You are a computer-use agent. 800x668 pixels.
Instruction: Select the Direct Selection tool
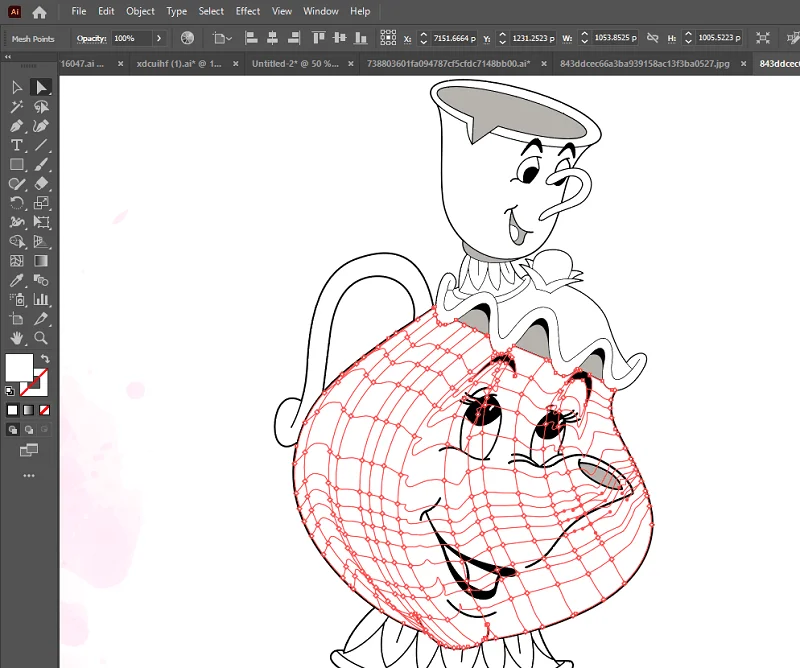pyautogui.click(x=41, y=88)
